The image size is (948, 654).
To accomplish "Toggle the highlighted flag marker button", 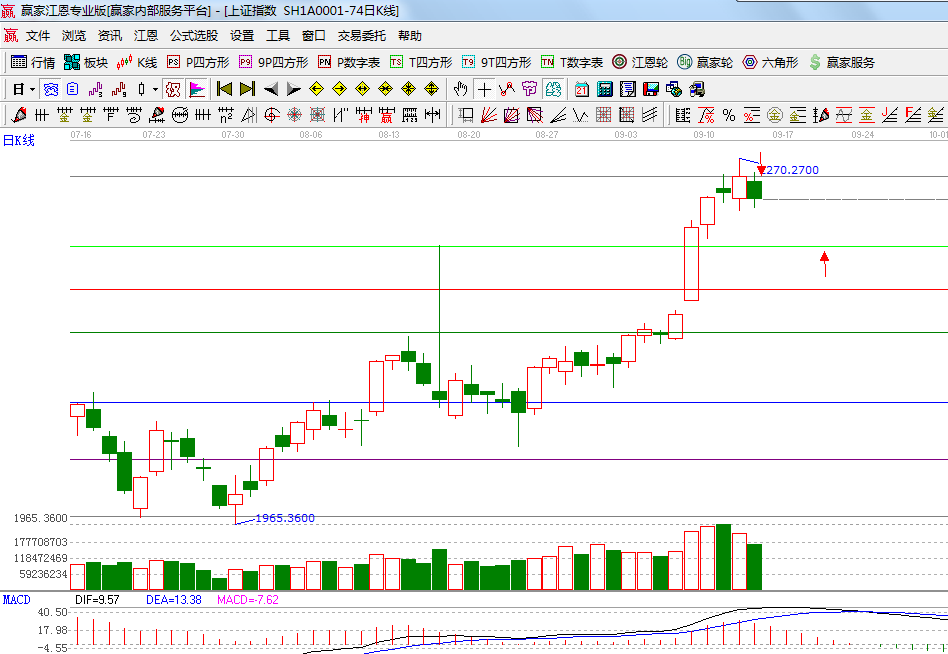I will [x=196, y=89].
